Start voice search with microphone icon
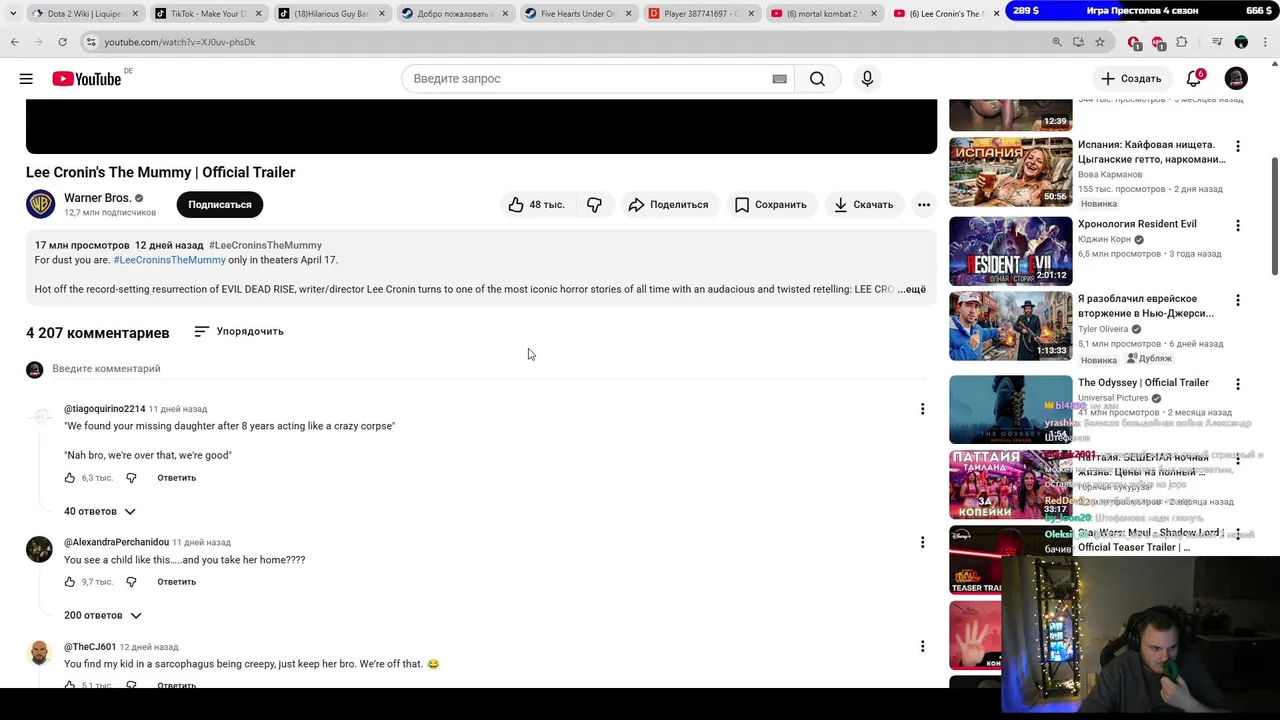 [x=867, y=79]
